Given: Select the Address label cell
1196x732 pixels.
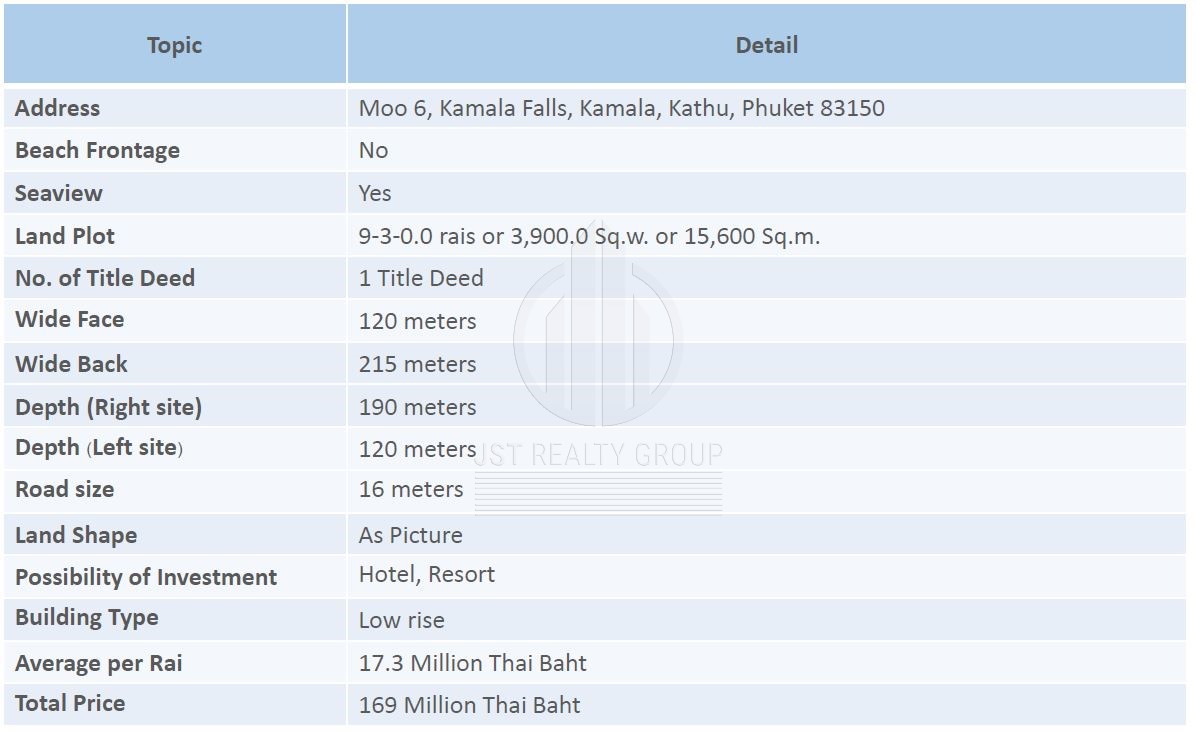Looking at the screenshot, I should pos(58,108).
